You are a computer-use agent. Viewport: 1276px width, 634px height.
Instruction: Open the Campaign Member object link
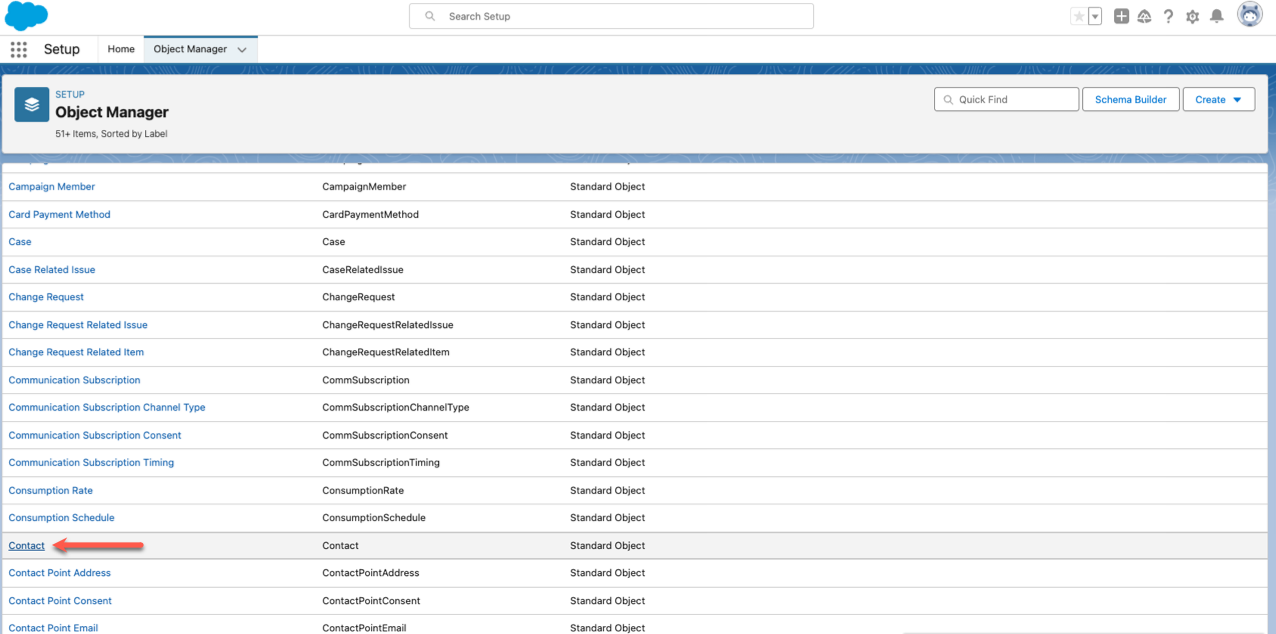point(52,187)
